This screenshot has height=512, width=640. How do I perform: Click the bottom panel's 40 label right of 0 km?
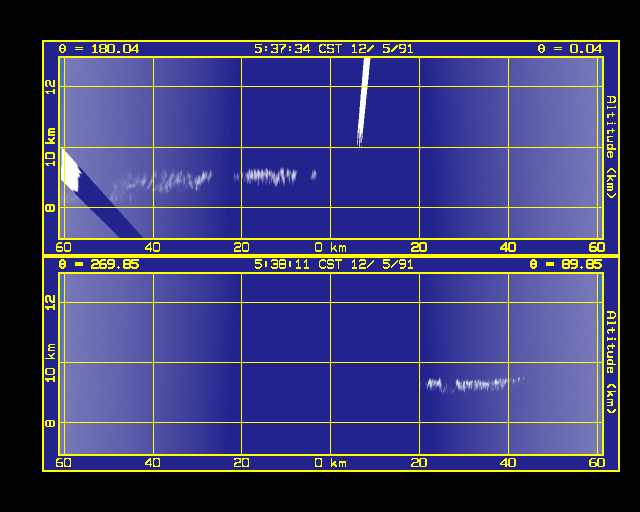pos(508,463)
